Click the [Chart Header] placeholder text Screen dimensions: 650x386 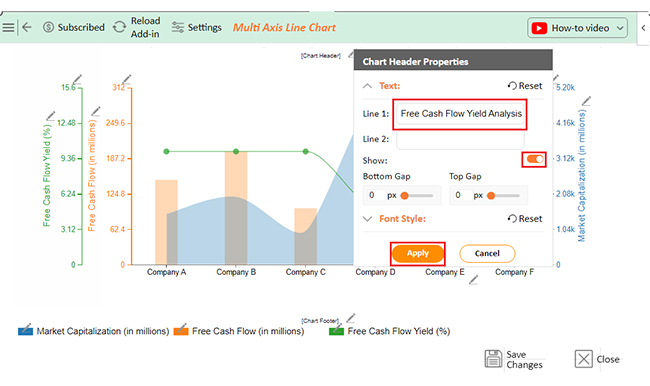coord(321,56)
